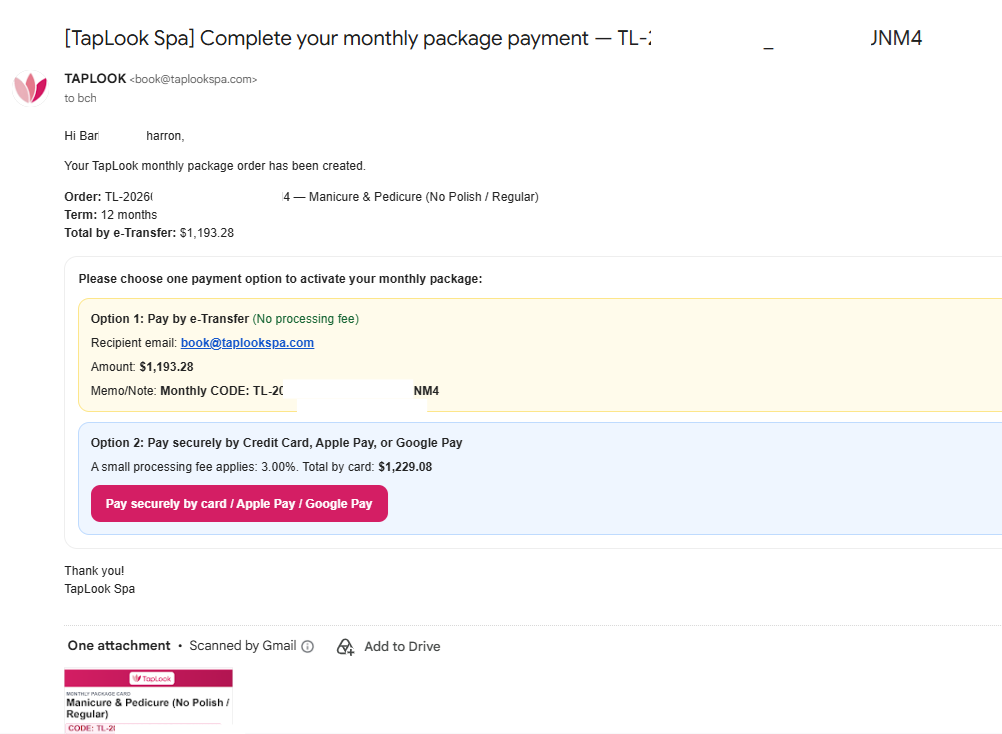
Task: Show recipient details via 'to bch'
Action: (x=81, y=98)
